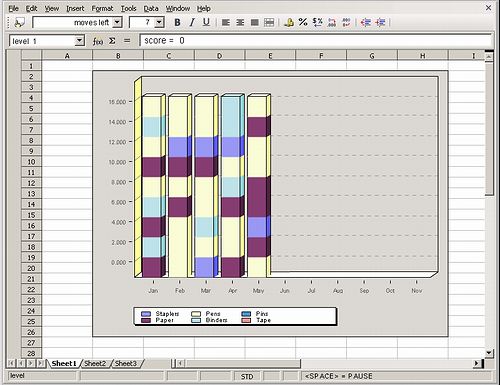Viewport: 500px width, 385px height.
Task: Select column F header
Action: pyautogui.click(x=321, y=56)
